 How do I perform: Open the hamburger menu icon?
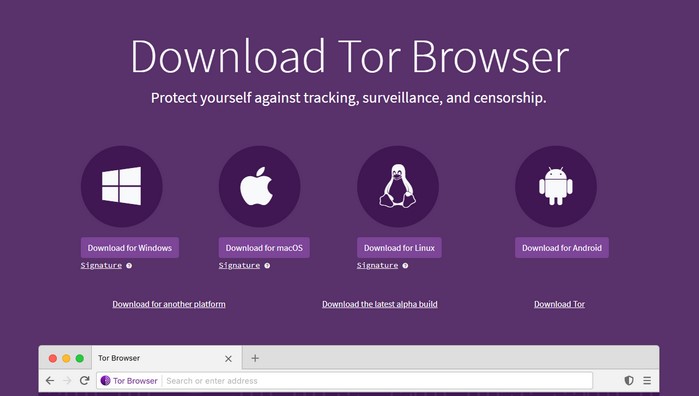(647, 380)
